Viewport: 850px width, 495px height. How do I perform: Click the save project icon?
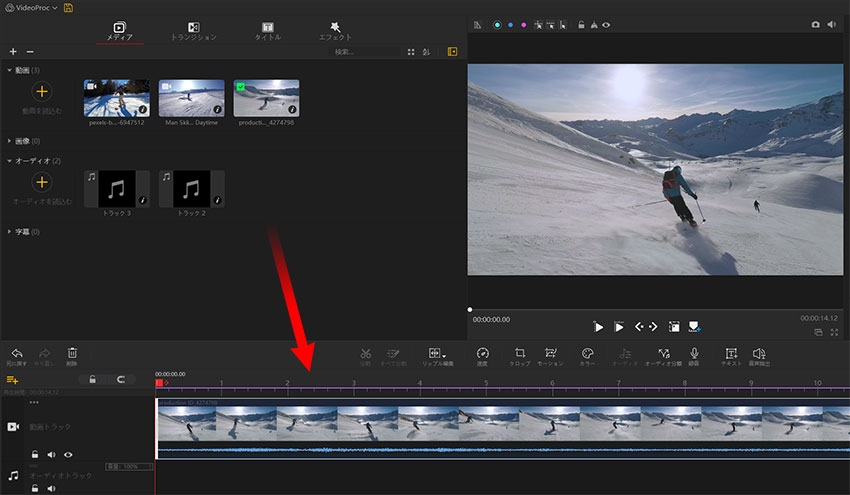[x=68, y=8]
